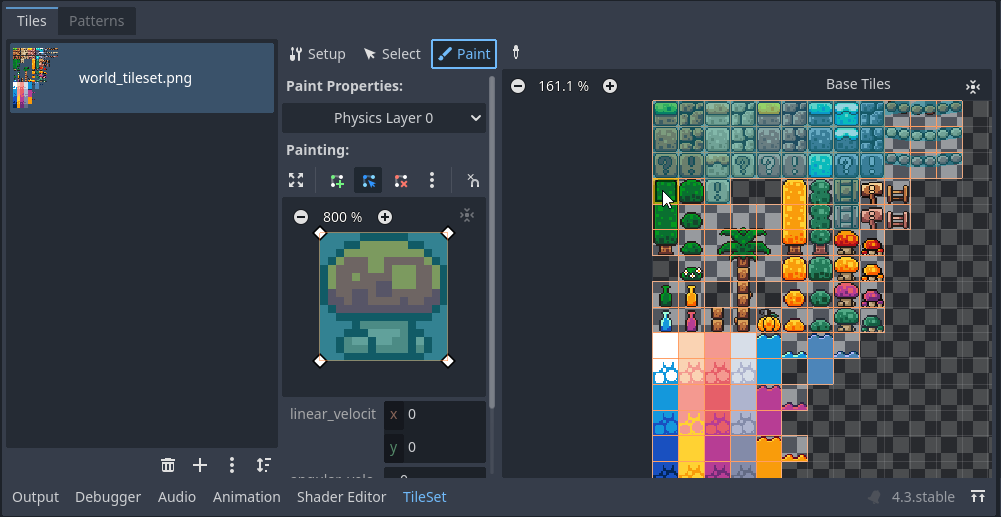Zoom in on the 800 % polygon preview

pyautogui.click(x=385, y=217)
